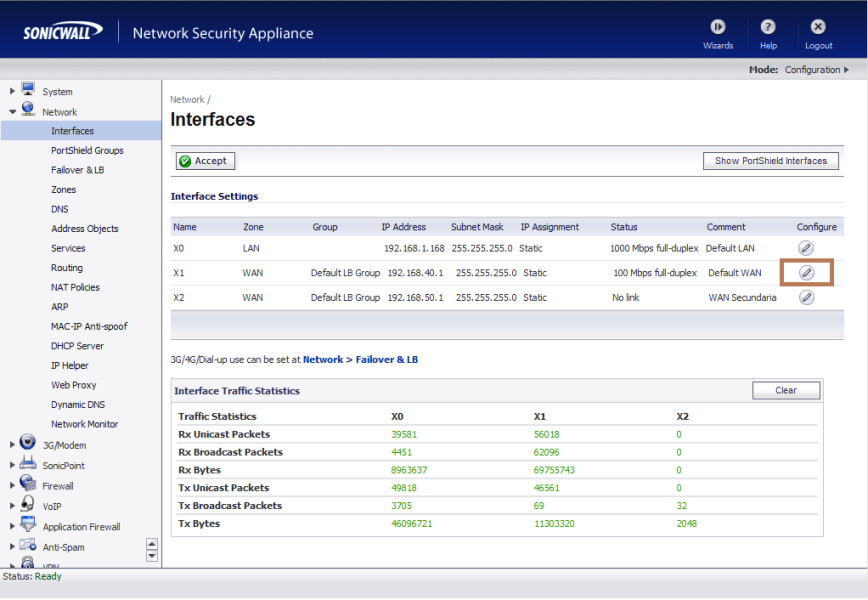Configure the X2 WAN Secundaria interface
The height and width of the screenshot is (600, 868).
click(x=806, y=297)
